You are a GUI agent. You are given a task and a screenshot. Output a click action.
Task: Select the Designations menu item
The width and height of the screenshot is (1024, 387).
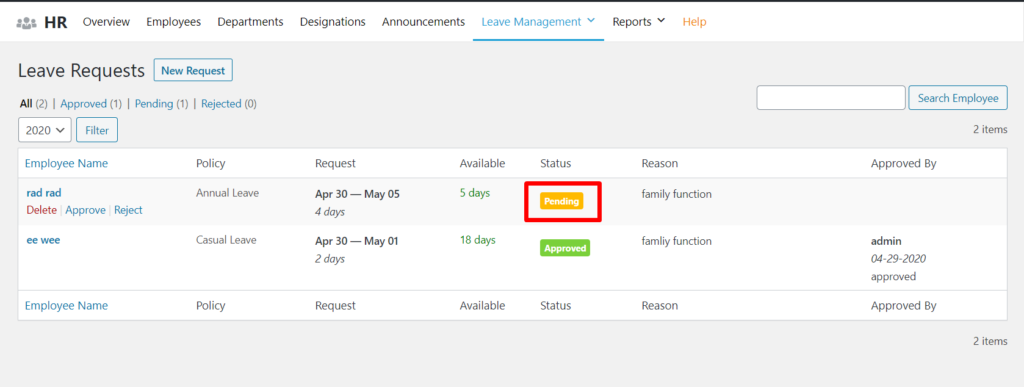pyautogui.click(x=332, y=22)
